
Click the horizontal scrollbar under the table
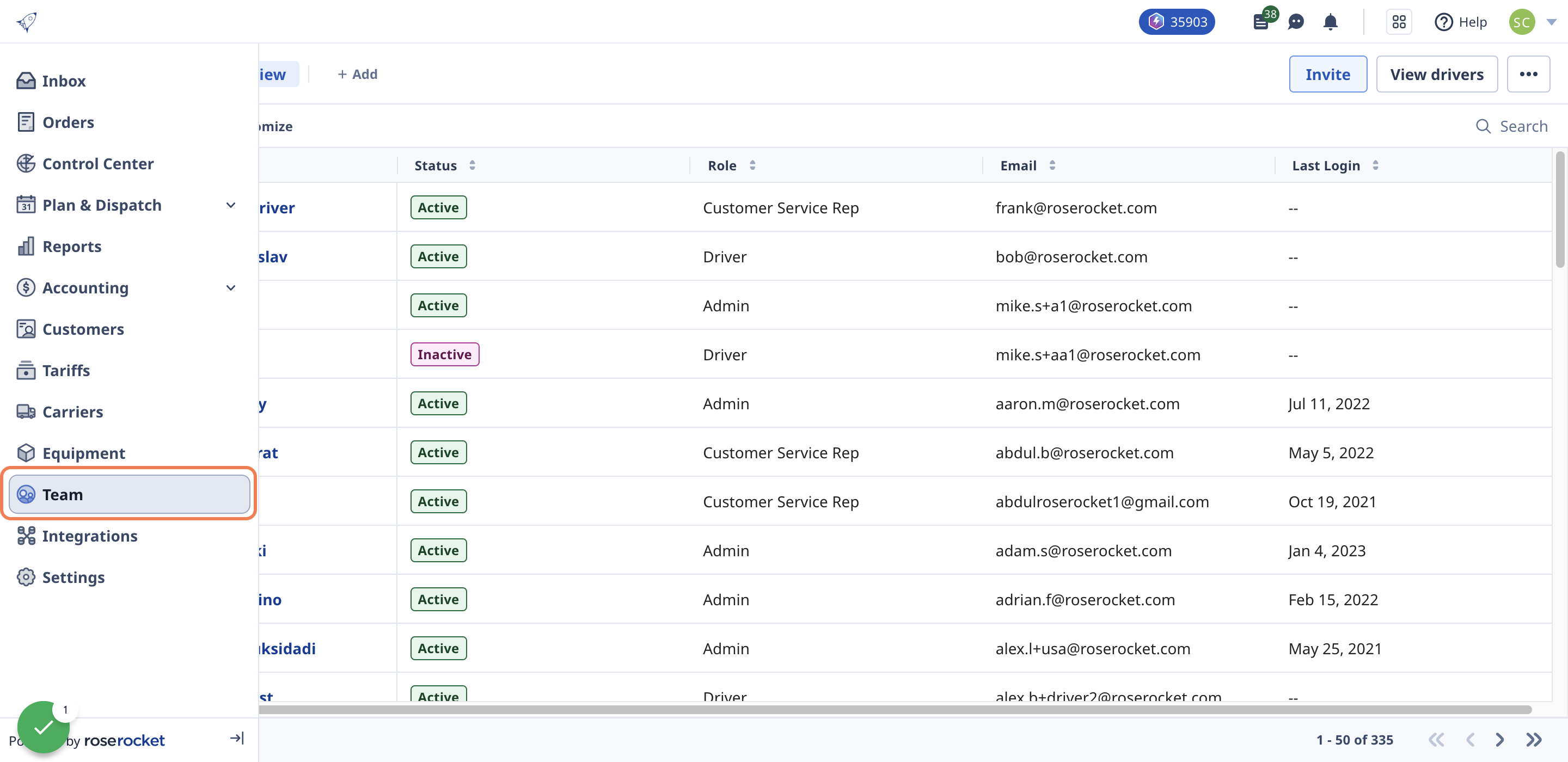coord(895,710)
